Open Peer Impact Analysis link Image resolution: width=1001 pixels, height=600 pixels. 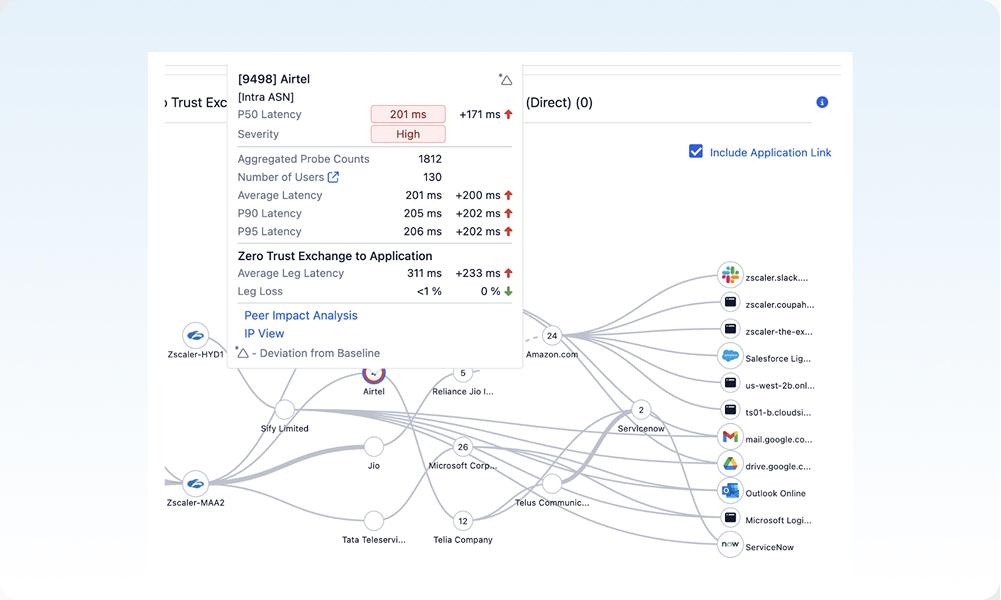click(301, 315)
